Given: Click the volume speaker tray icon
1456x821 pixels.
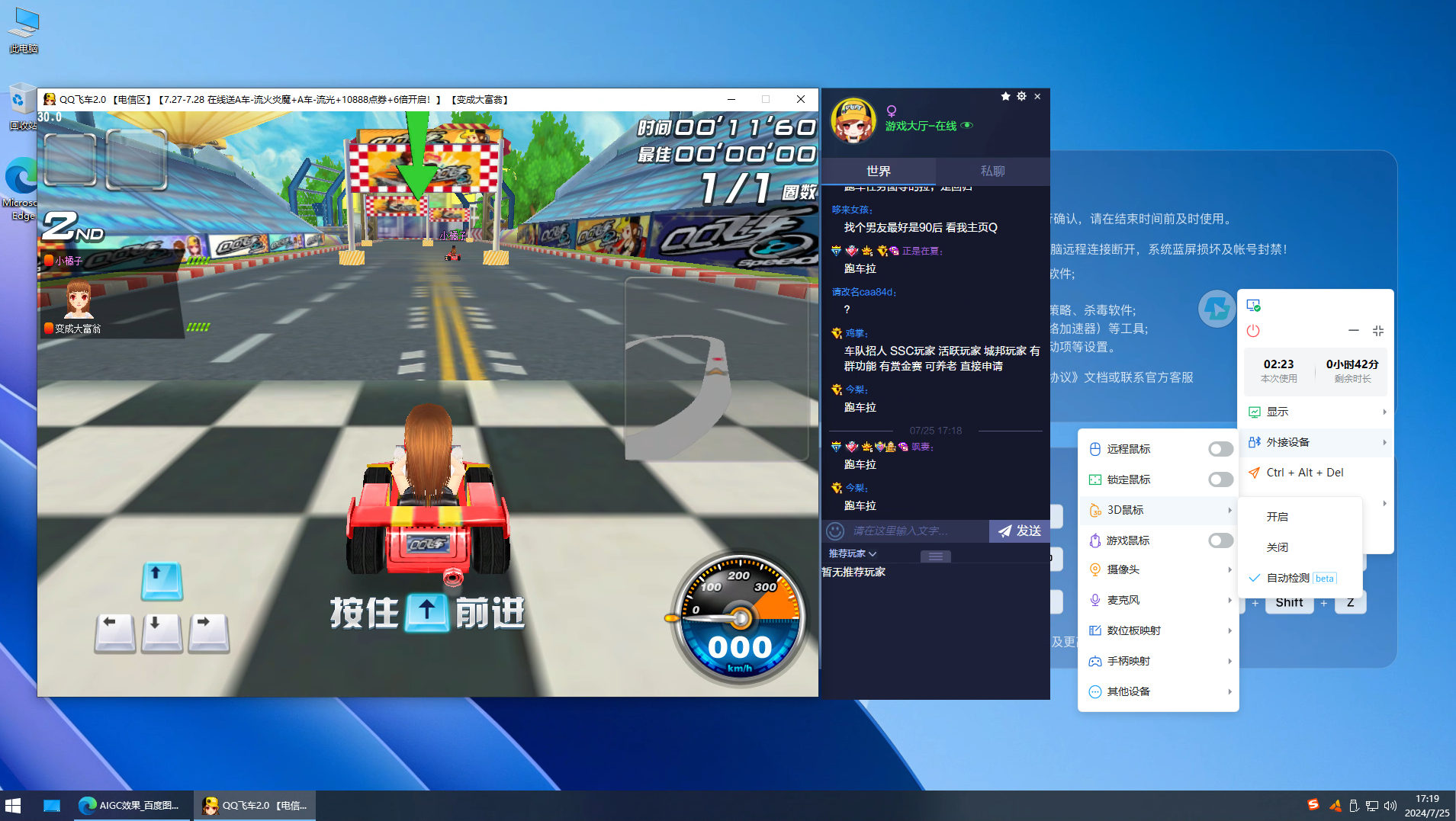Looking at the screenshot, I should (x=1390, y=806).
